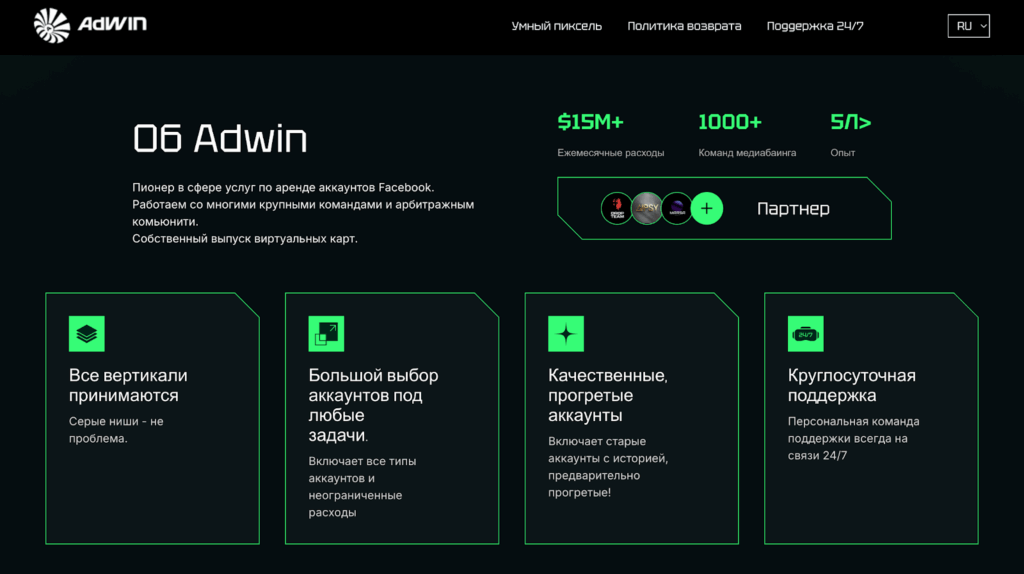The image size is (1024, 574).
Task: Expand the RU language dropdown
Action: (x=968, y=26)
